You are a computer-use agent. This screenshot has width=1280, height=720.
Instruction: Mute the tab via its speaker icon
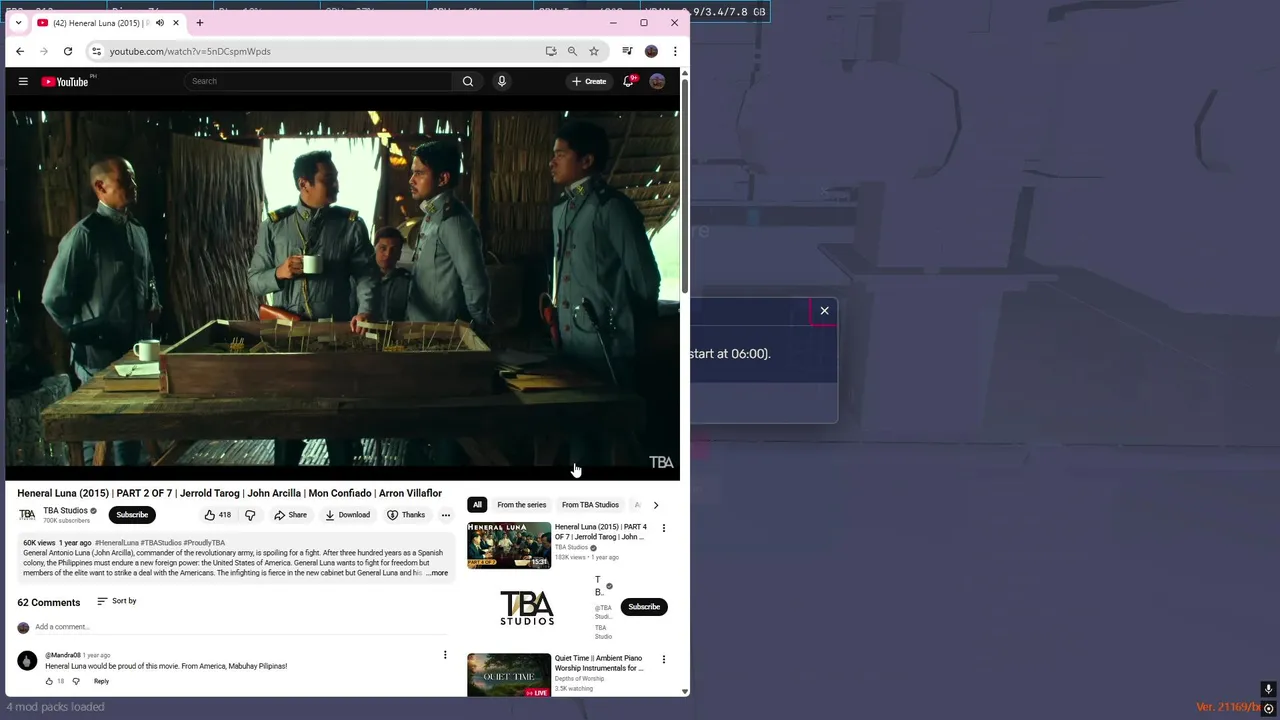(x=159, y=23)
